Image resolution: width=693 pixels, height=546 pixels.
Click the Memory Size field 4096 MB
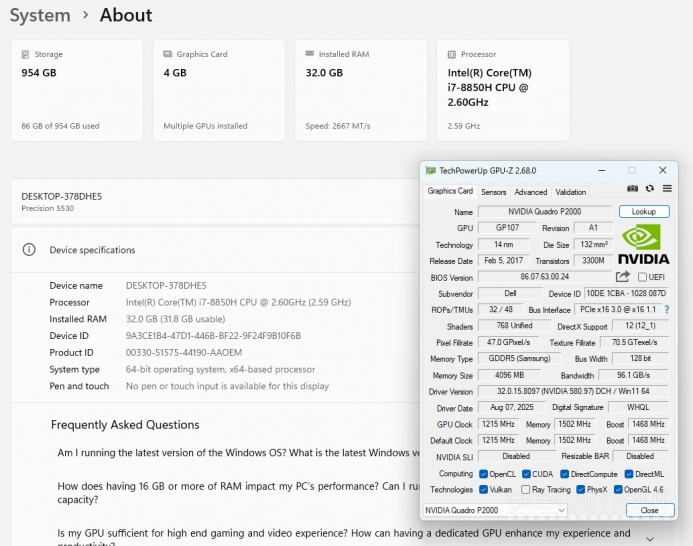pos(510,375)
